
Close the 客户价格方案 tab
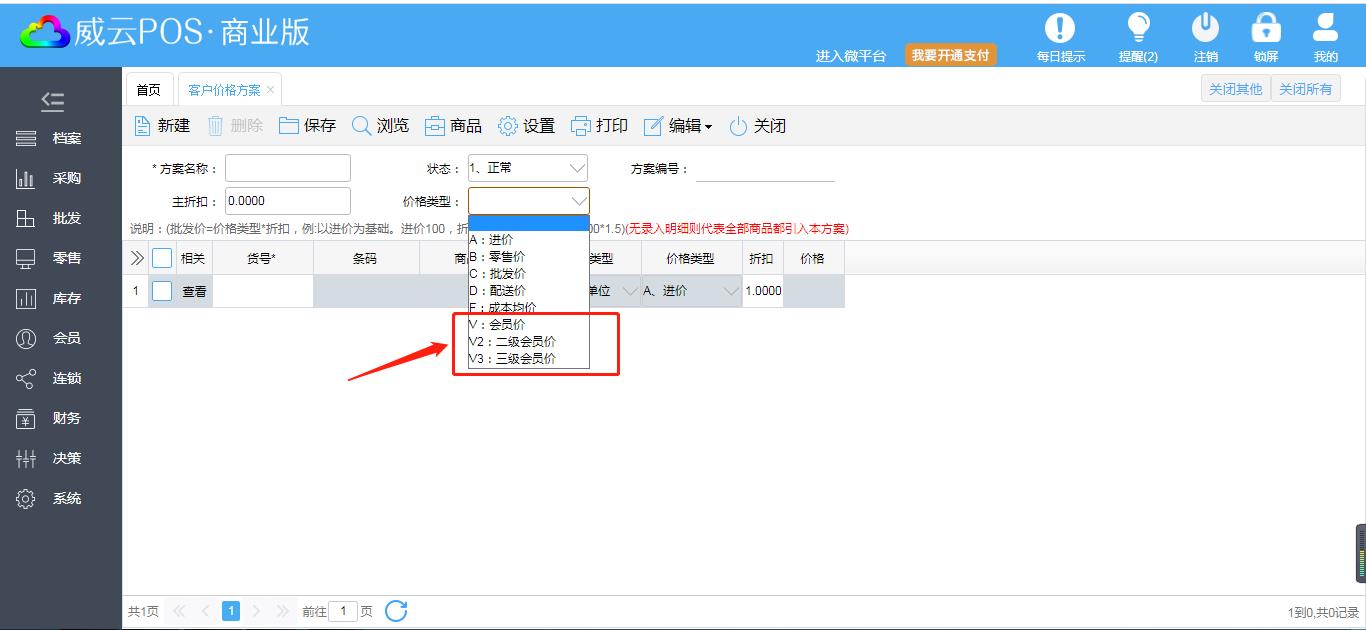(x=270, y=90)
